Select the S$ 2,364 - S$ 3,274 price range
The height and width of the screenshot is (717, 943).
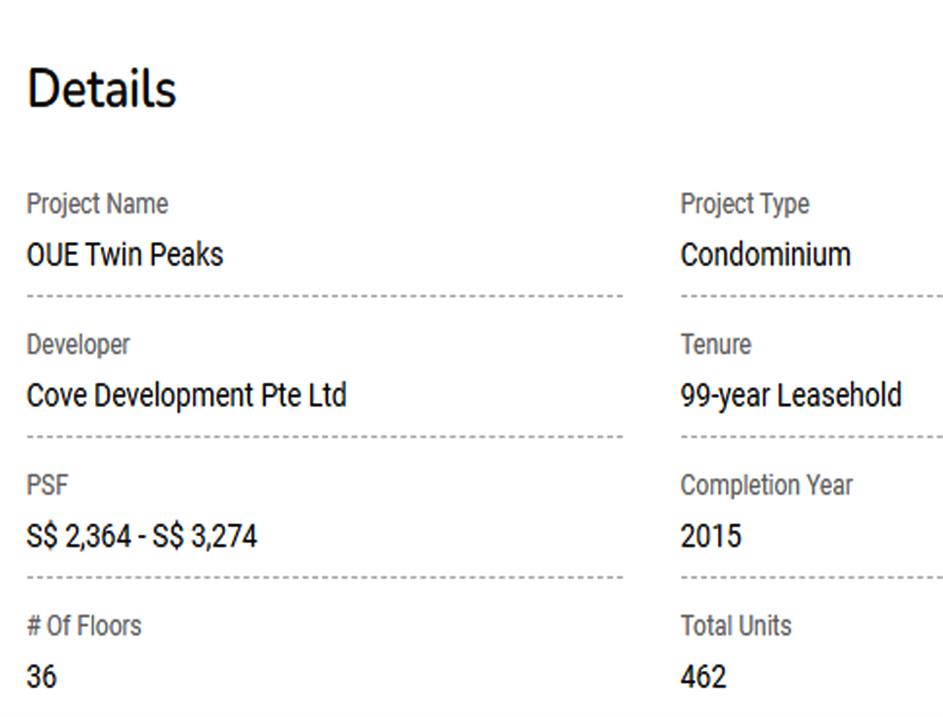pos(142,537)
